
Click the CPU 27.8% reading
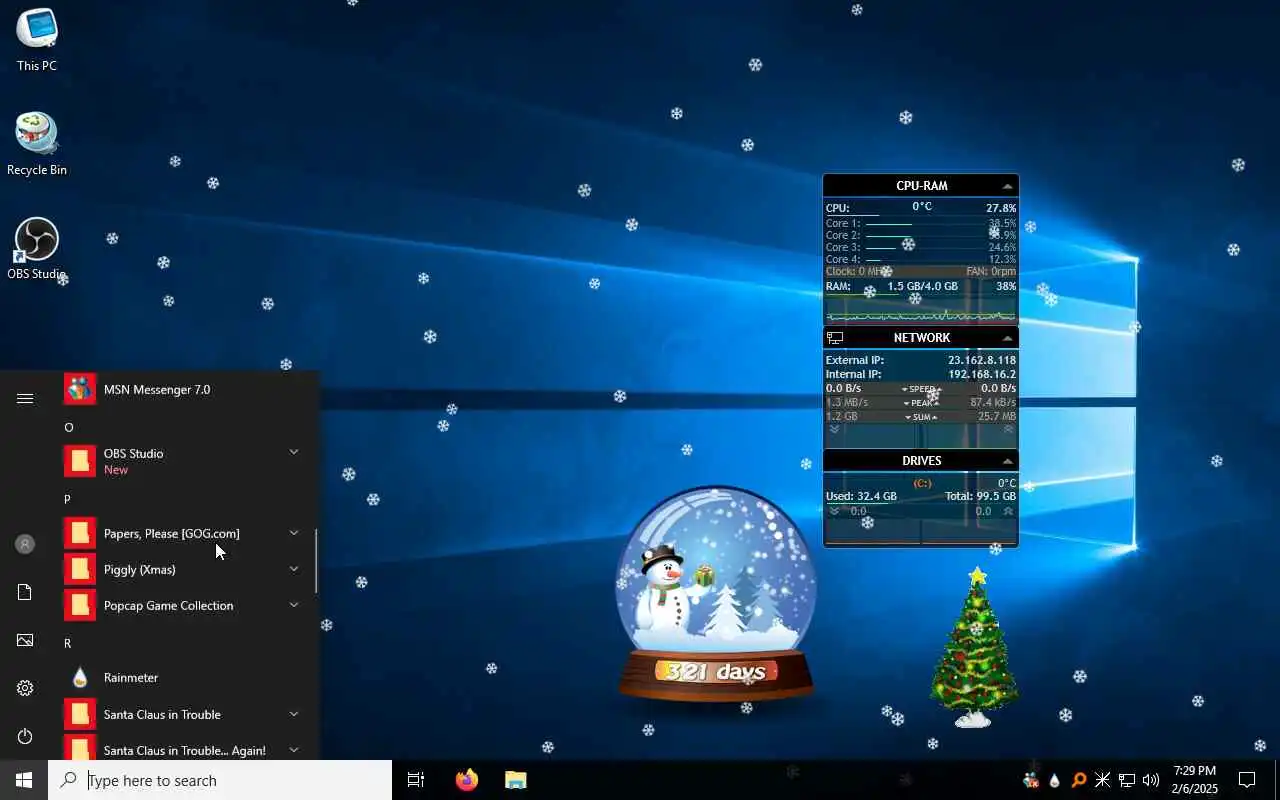tap(1001, 208)
